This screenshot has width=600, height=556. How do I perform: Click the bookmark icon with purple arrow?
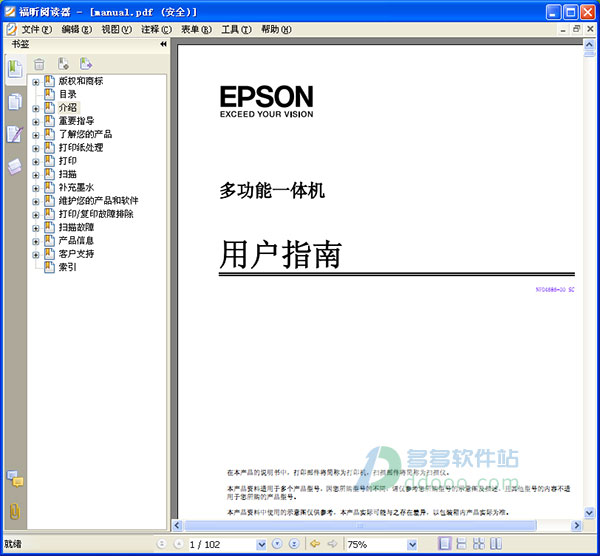[x=86, y=64]
